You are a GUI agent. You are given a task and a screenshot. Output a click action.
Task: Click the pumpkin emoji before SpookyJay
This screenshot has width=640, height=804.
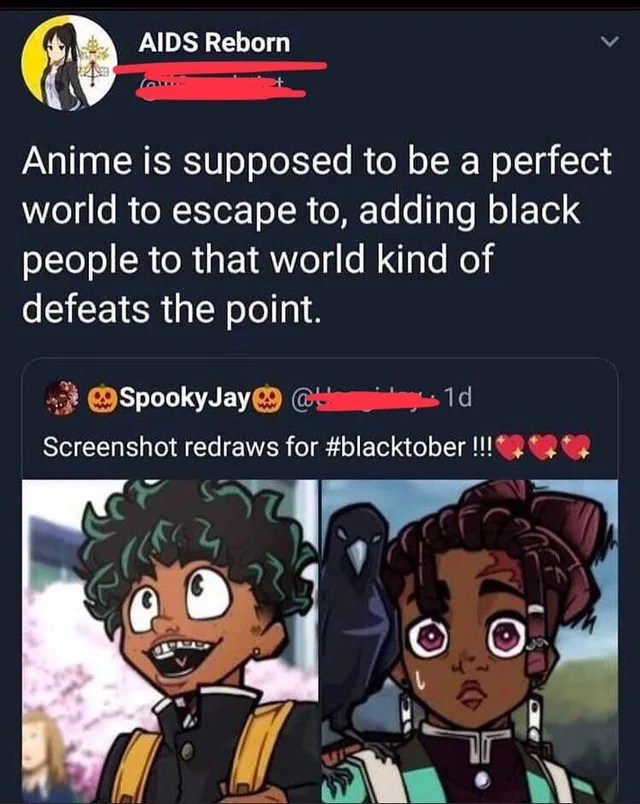click(103, 398)
